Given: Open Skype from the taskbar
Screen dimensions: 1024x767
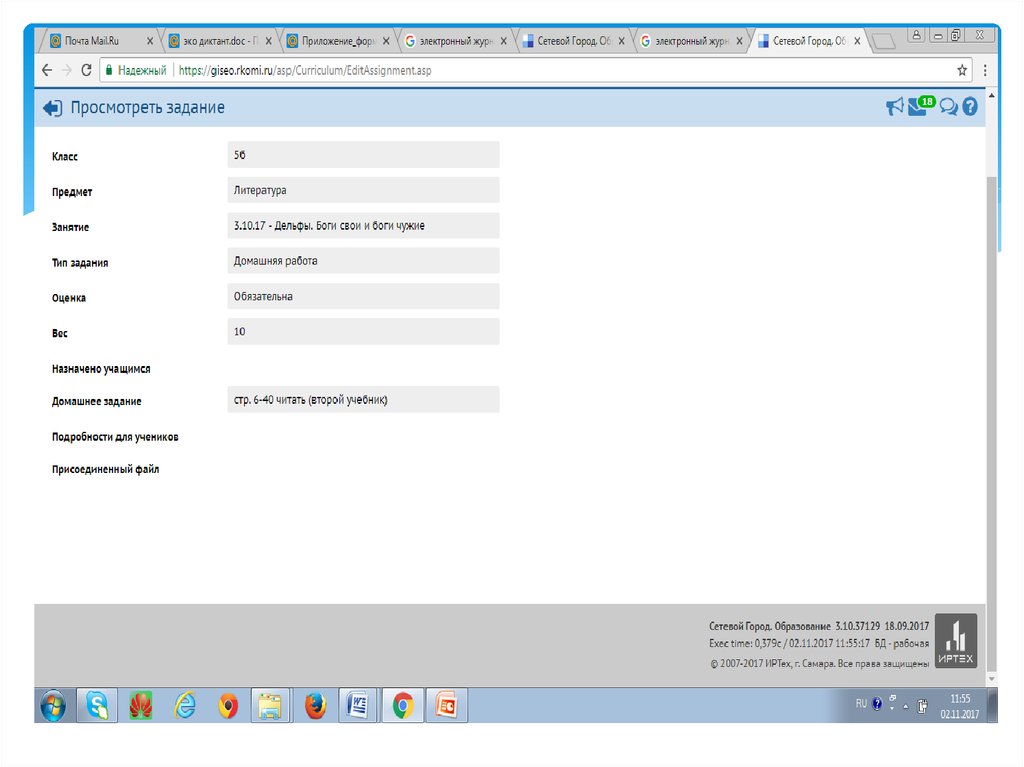Looking at the screenshot, I should [x=97, y=706].
